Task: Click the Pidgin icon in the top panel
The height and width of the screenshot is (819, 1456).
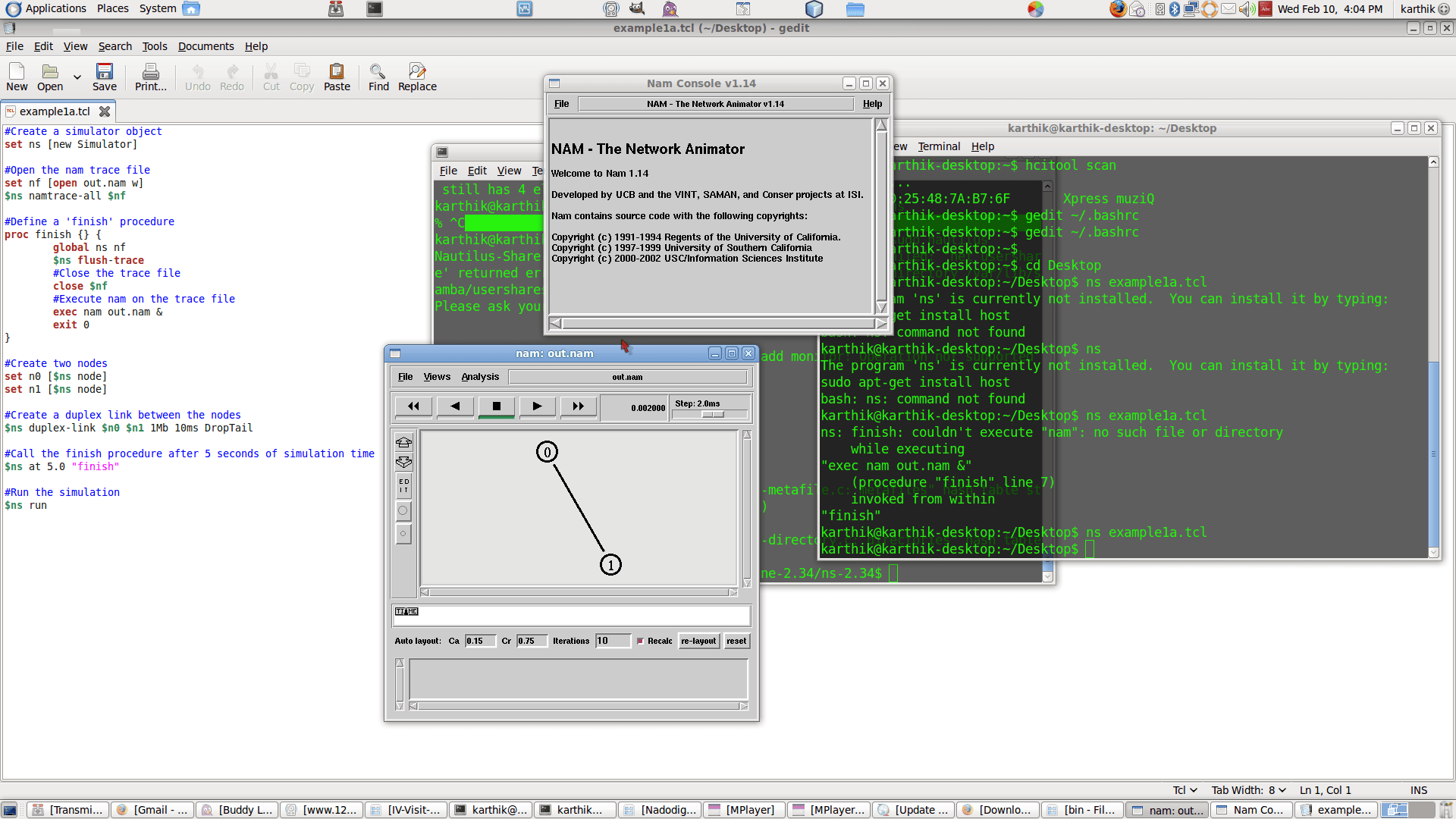Action: pos(670,9)
